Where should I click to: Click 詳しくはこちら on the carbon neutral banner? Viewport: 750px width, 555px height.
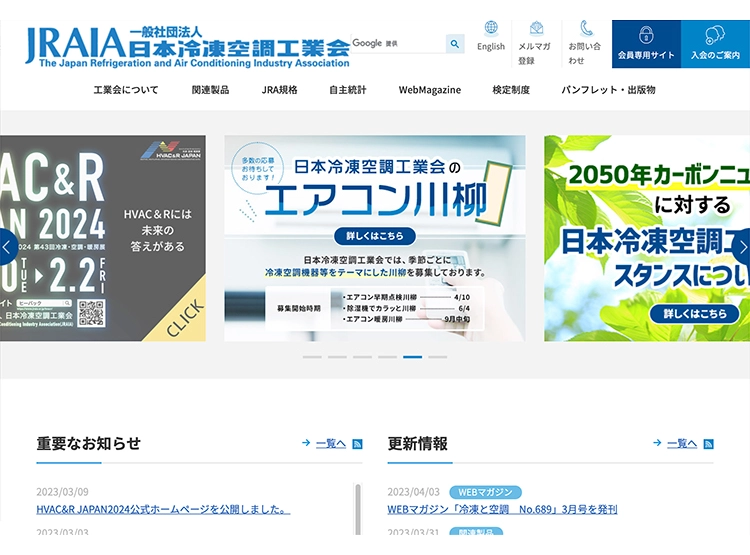pos(695,314)
